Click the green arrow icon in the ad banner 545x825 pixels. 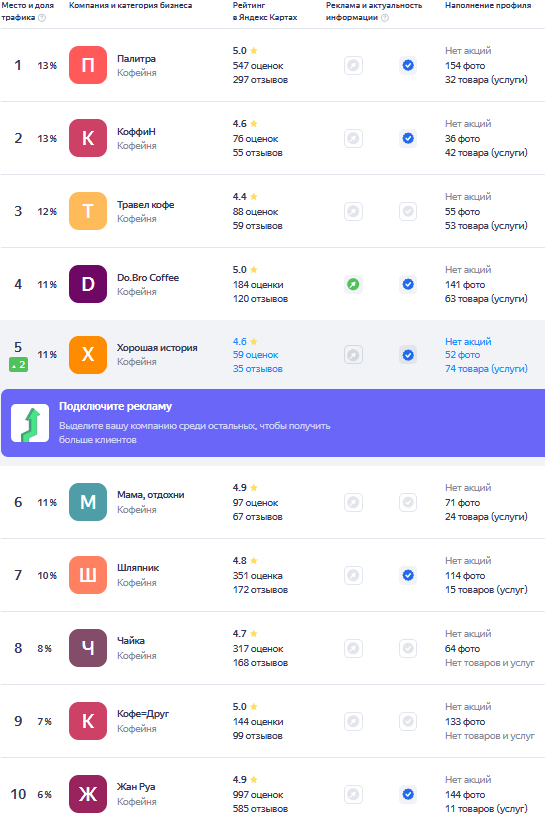click(30, 423)
